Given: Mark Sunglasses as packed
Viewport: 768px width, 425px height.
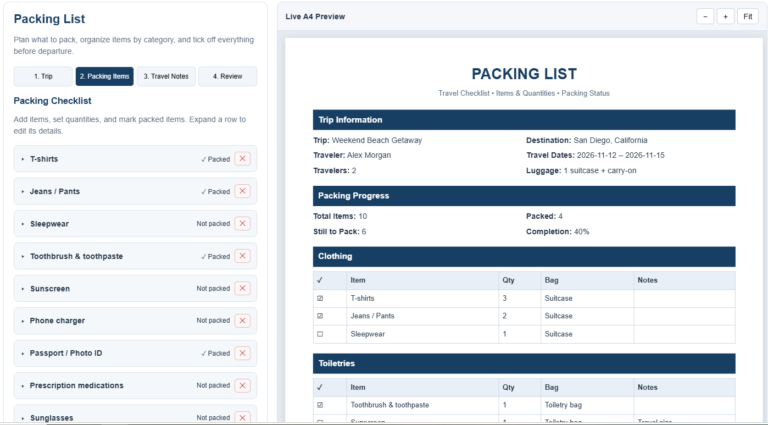Looking at the screenshot, I should click(213, 418).
